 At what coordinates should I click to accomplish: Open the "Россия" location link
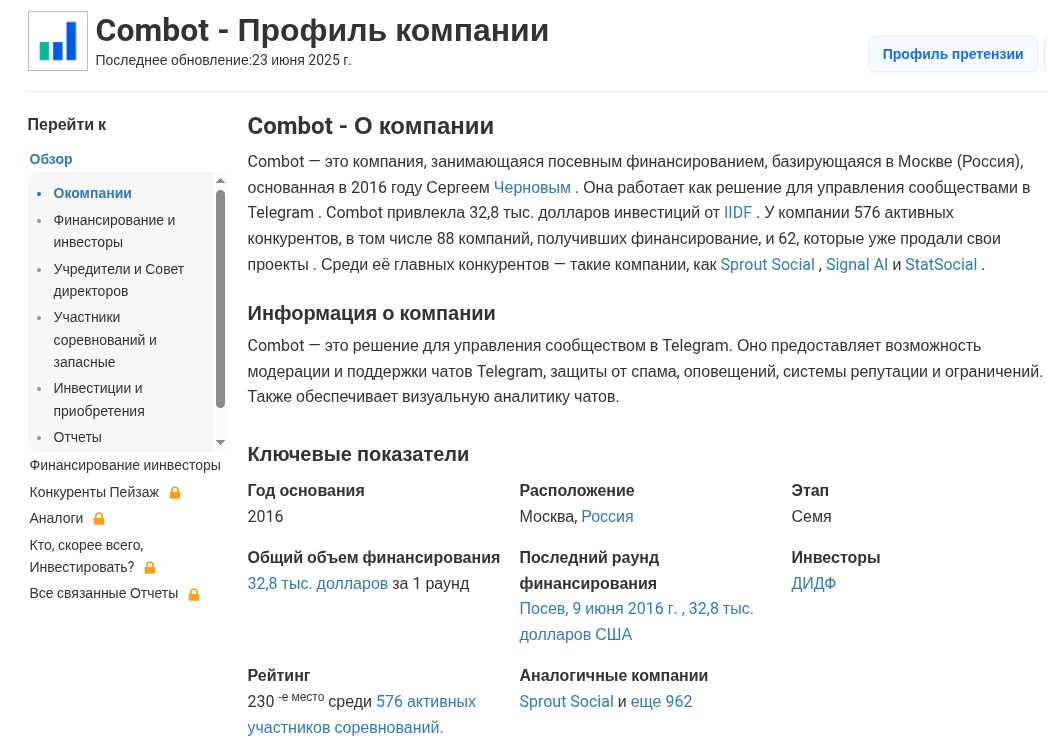[606, 516]
